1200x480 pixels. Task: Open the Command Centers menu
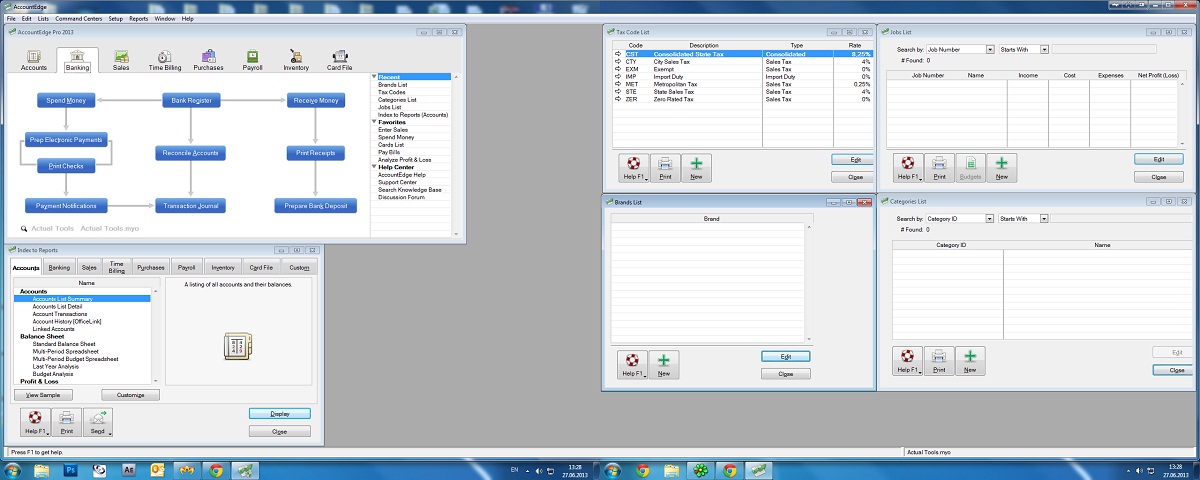77,19
